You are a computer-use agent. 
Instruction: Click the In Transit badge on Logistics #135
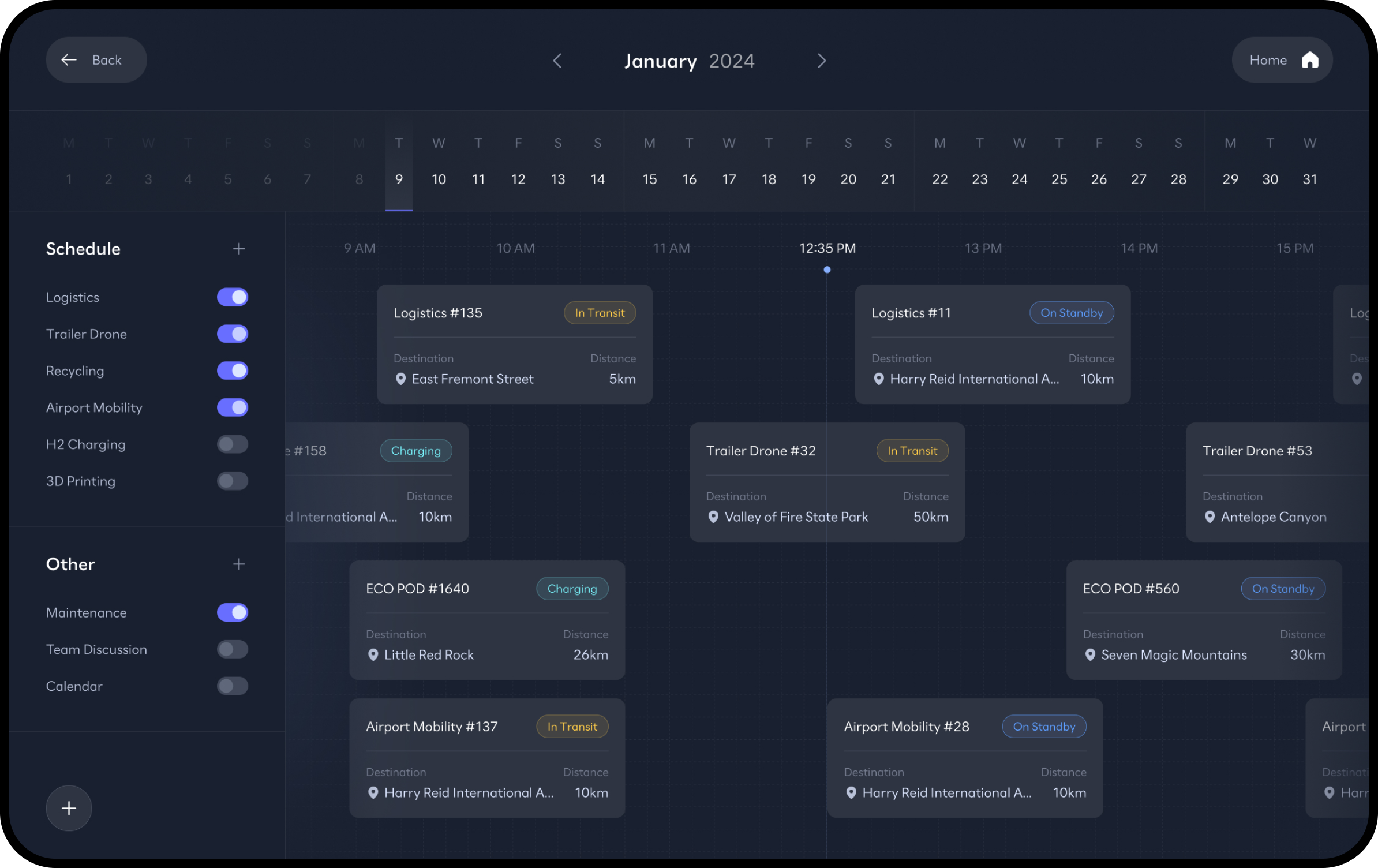point(600,313)
